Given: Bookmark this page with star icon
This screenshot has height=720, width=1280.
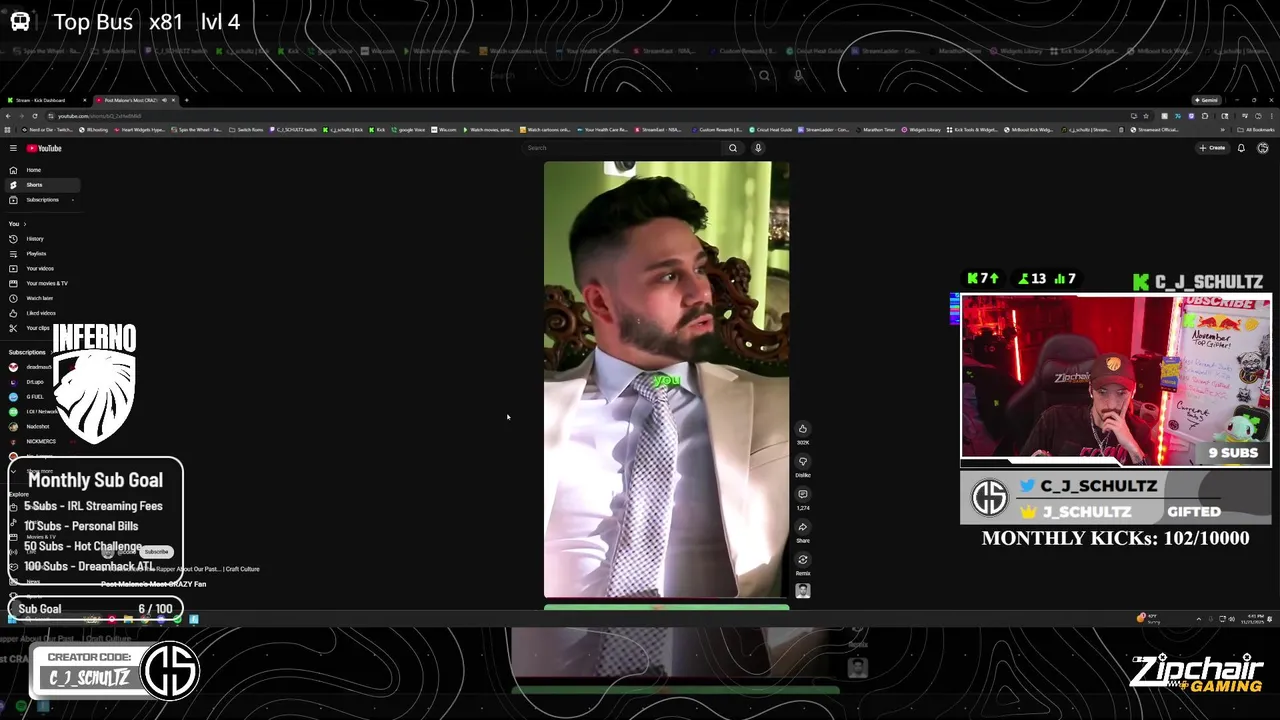Looking at the screenshot, I should 1146,116.
